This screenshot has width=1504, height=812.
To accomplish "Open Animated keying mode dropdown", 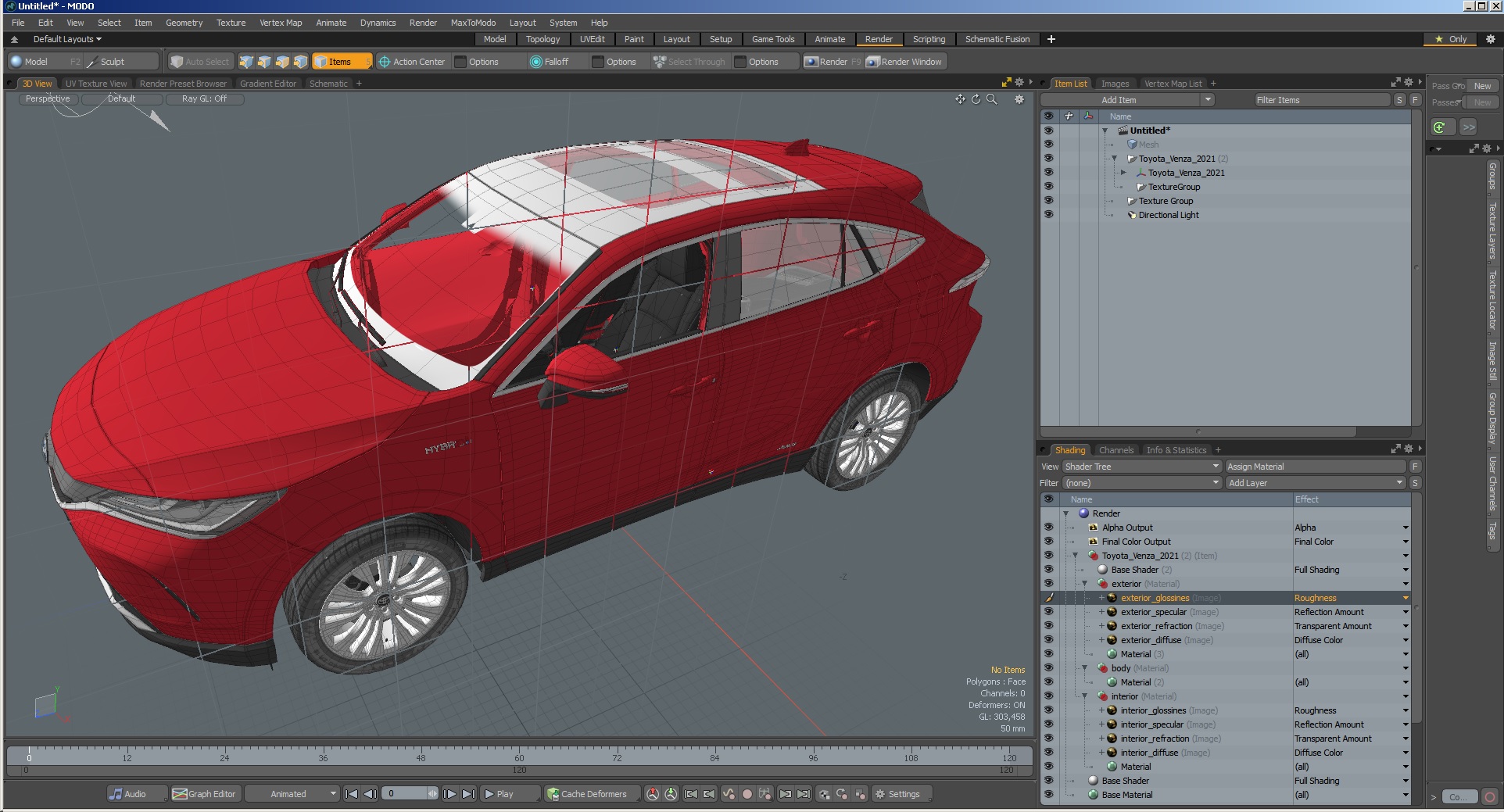I will 292,794.
